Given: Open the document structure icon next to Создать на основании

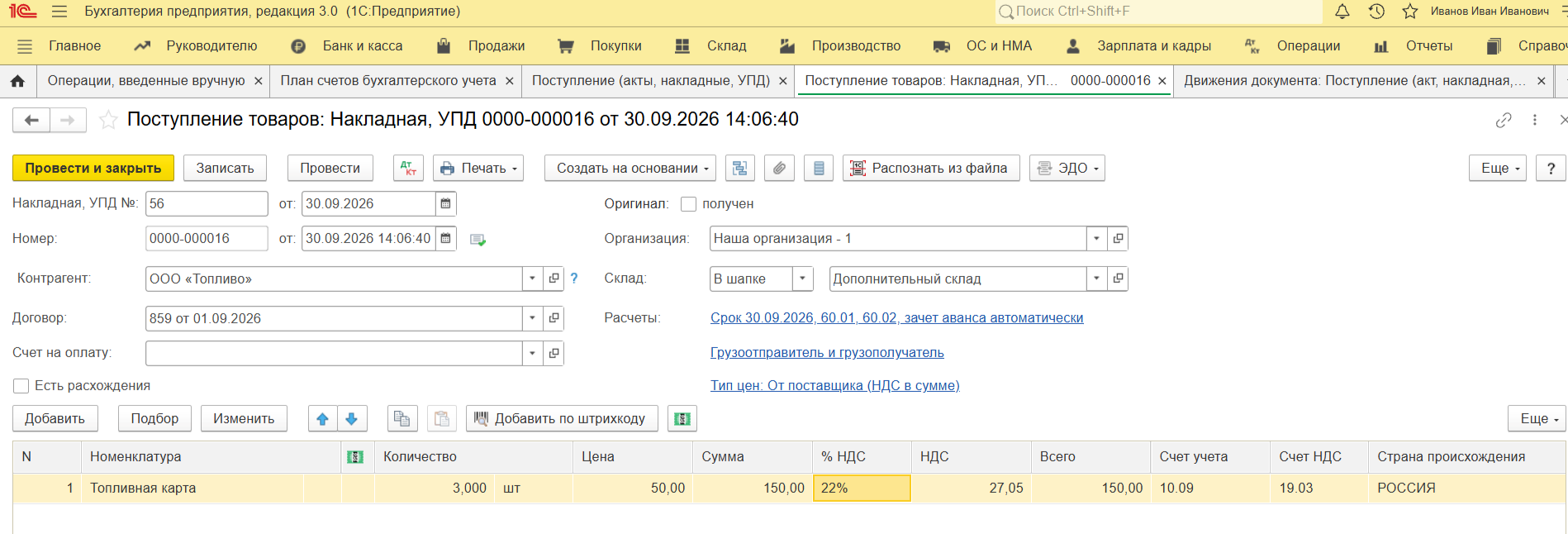Looking at the screenshot, I should [x=739, y=168].
